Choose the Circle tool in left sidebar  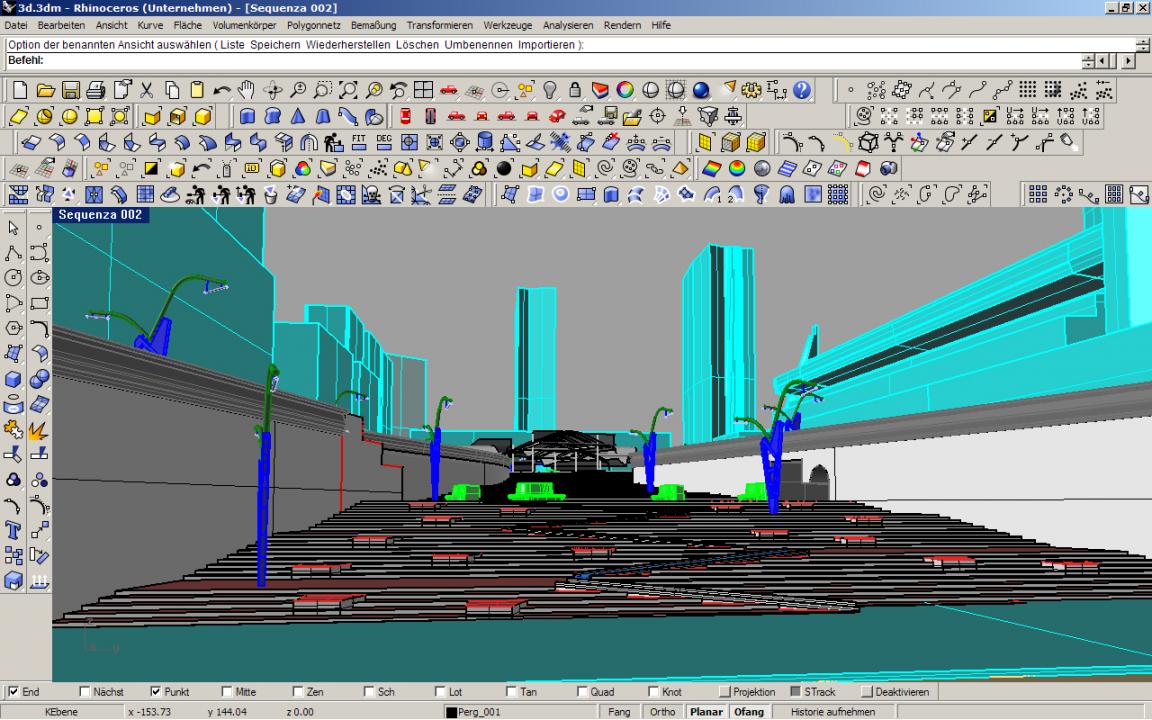pos(13,278)
